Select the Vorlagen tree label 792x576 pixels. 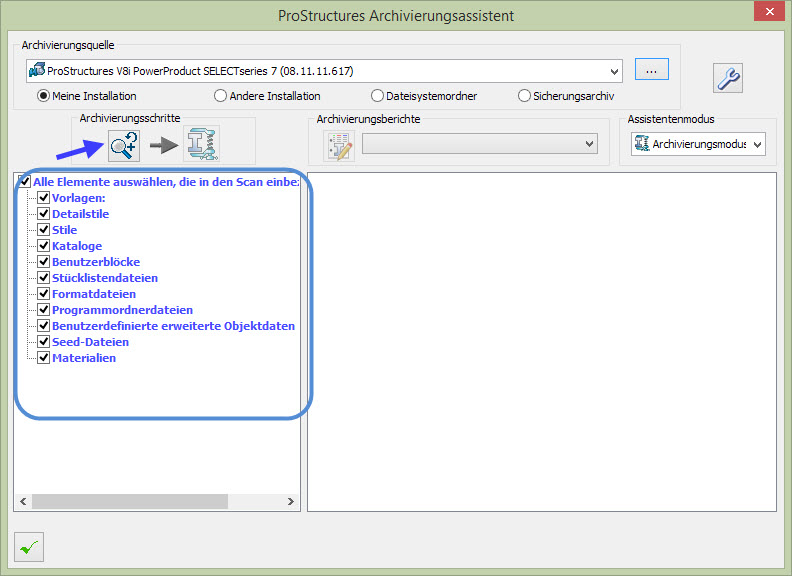pyautogui.click(x=79, y=198)
